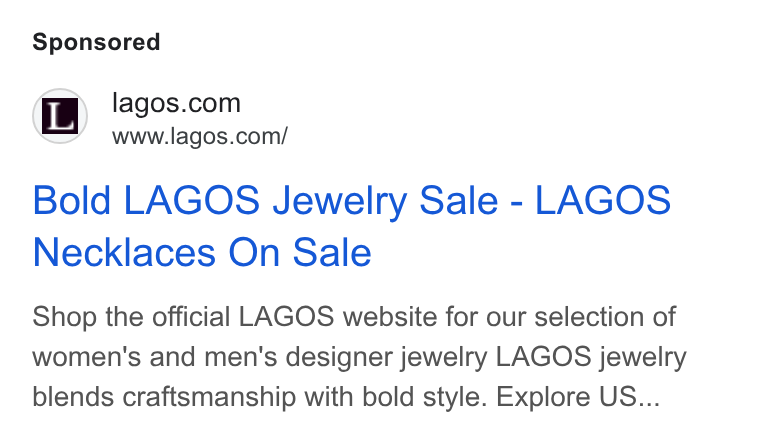Viewport: 760px width, 438px height.
Task: Click the first "LAGOS" in the blue headline
Action: 192,200
